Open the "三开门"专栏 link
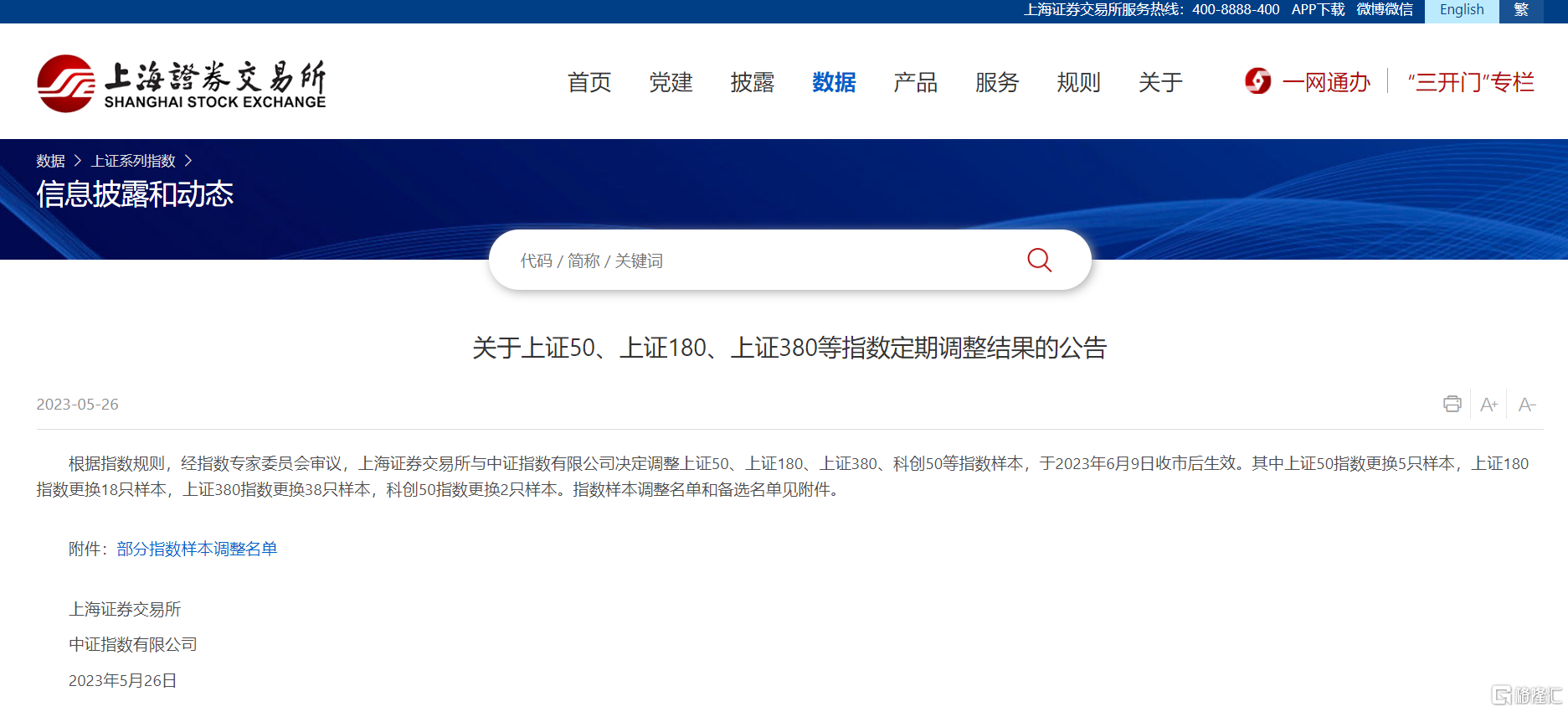This screenshot has height=712, width=1568. point(1471,82)
